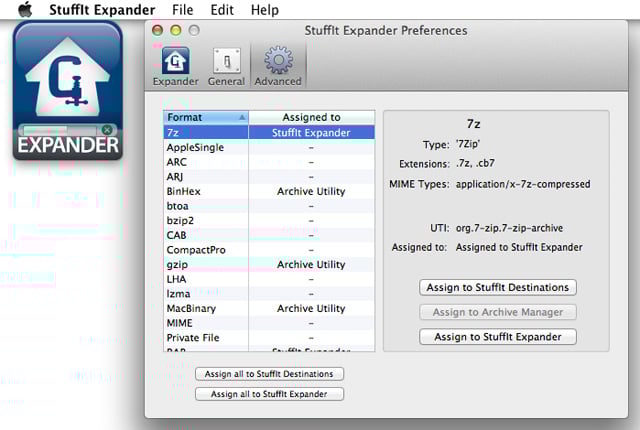This screenshot has width=640, height=430.
Task: Select the MIME format row
Action: 269,323
